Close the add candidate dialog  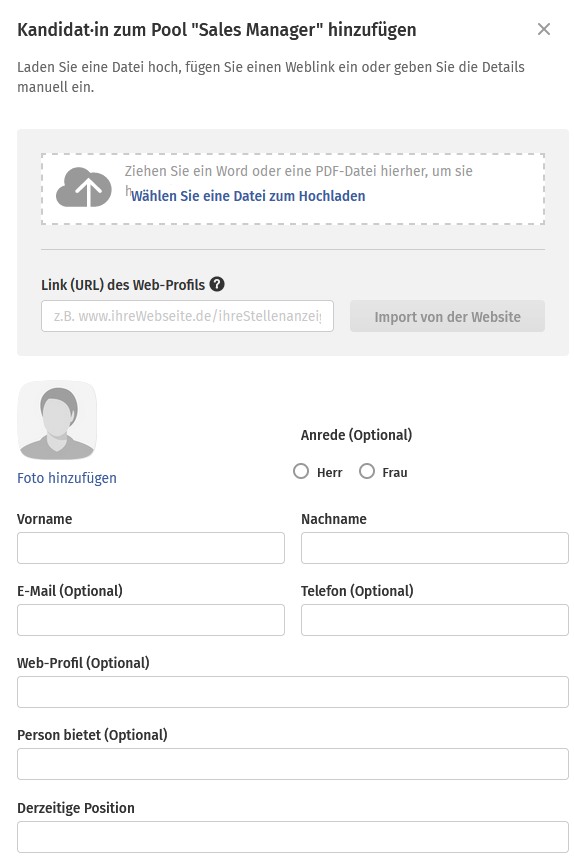(543, 29)
